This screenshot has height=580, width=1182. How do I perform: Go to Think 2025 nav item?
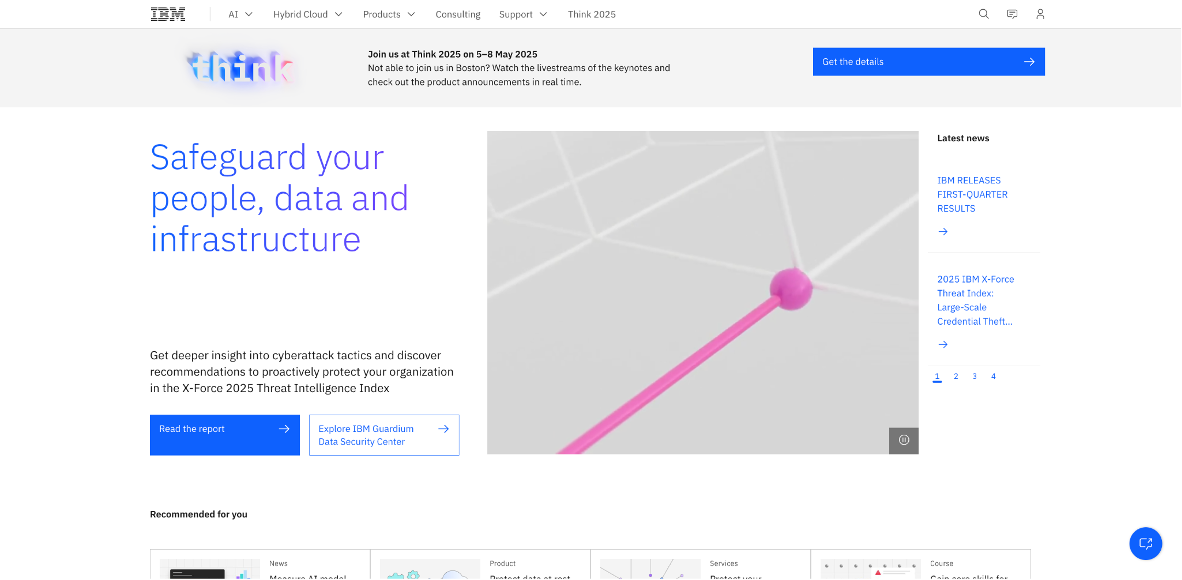pos(591,14)
